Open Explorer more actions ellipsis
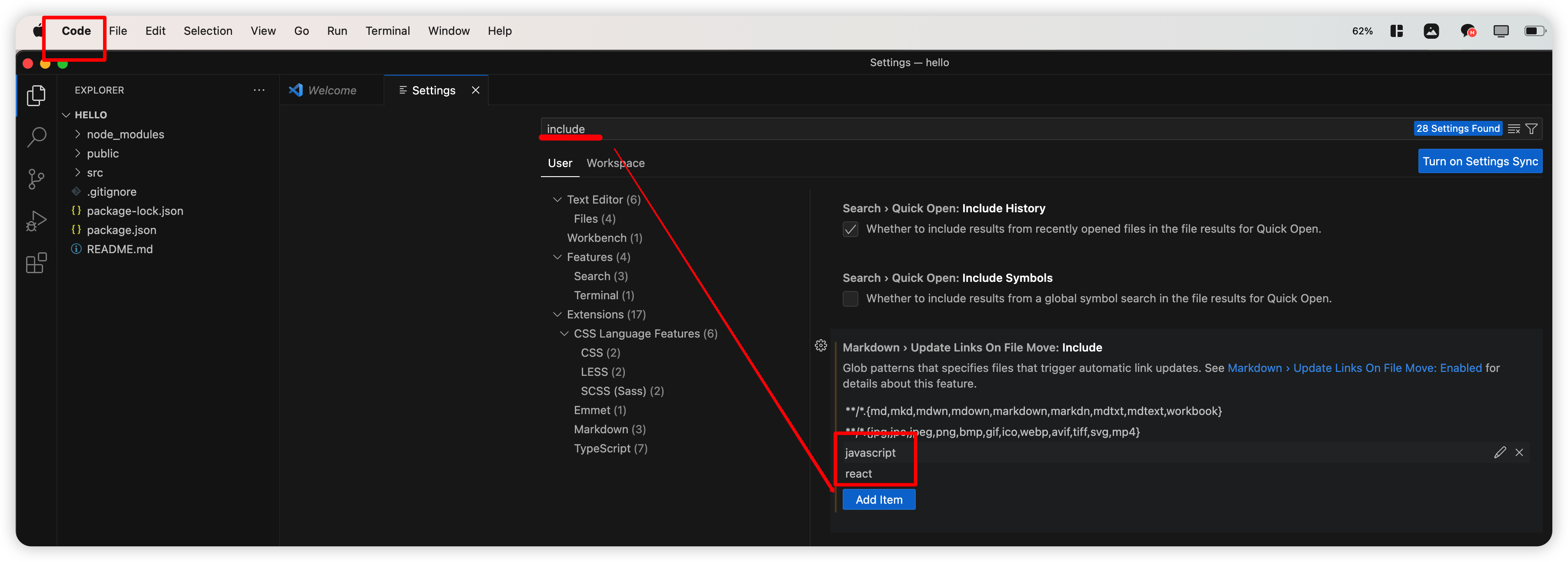The image size is (1568, 562). pos(259,90)
